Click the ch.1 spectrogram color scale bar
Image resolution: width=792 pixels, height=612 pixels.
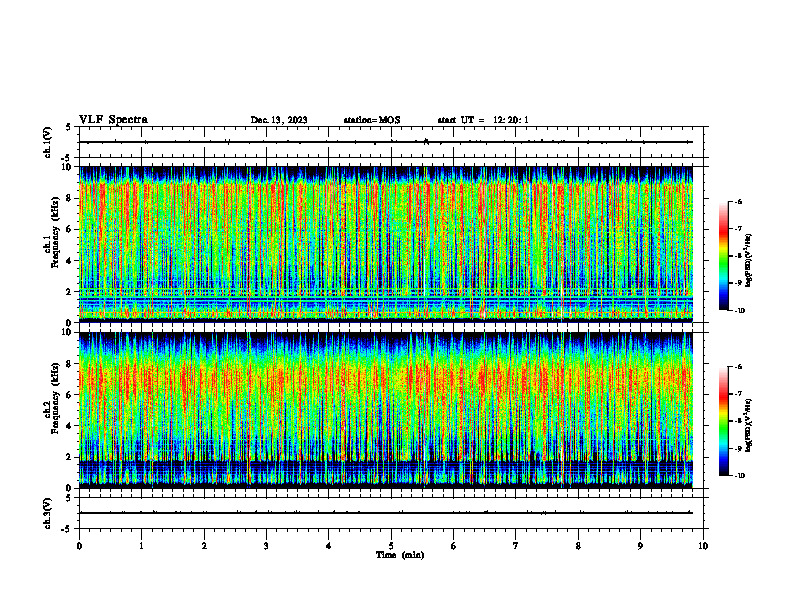pyautogui.click(x=724, y=256)
